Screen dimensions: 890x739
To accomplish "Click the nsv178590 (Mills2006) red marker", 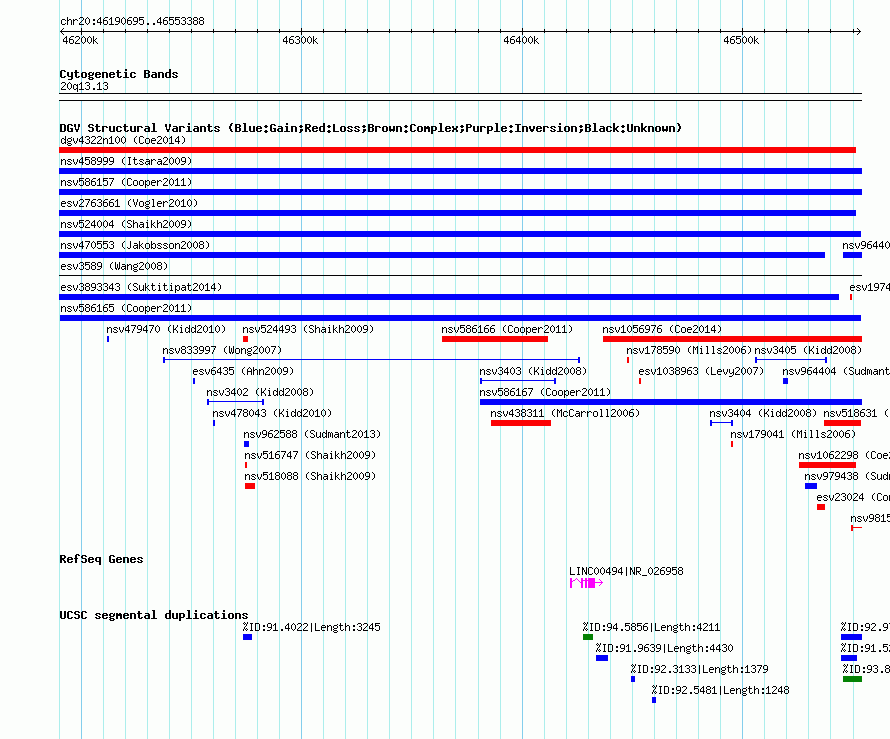I will [628, 360].
